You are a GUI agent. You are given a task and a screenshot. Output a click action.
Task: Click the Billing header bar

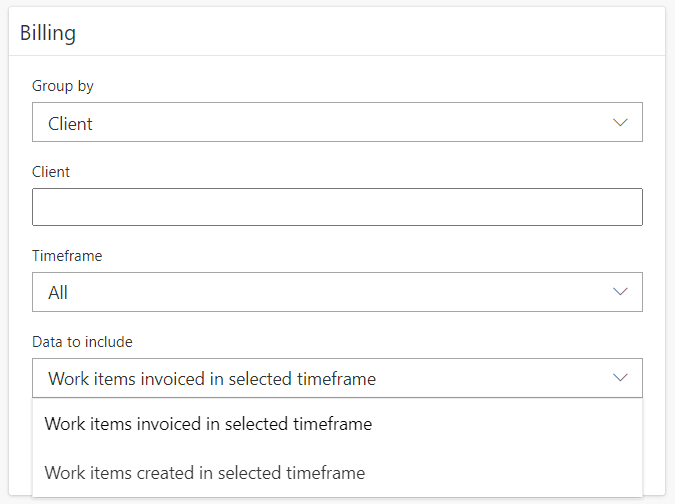pos(337,33)
